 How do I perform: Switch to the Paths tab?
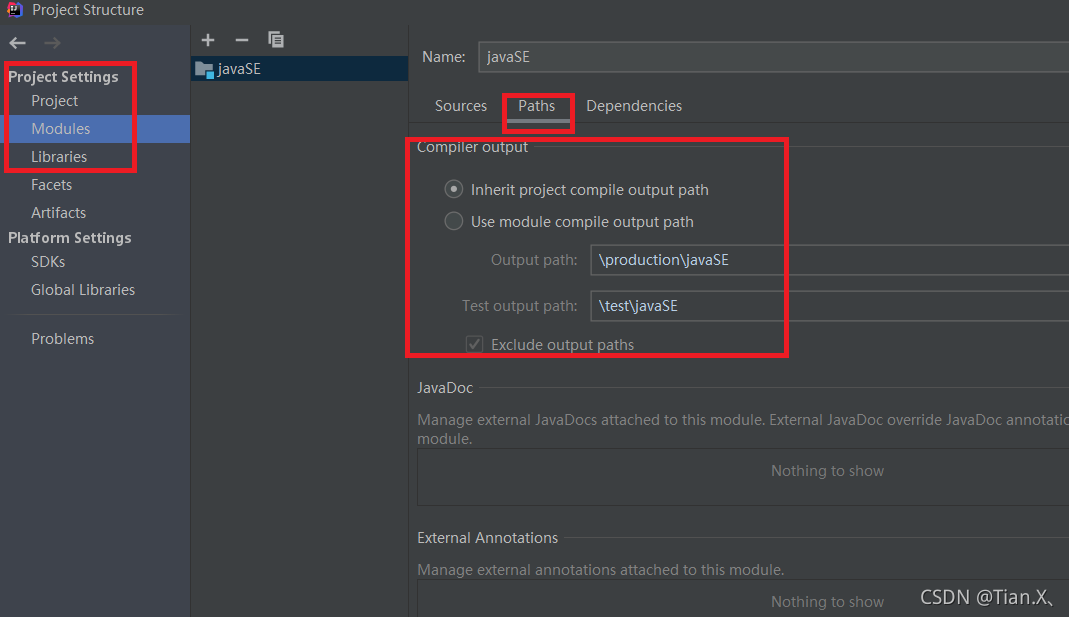(537, 106)
